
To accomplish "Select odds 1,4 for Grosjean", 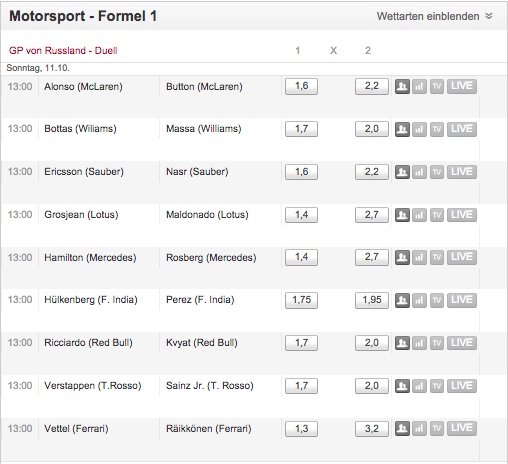I will pyautogui.click(x=301, y=215).
